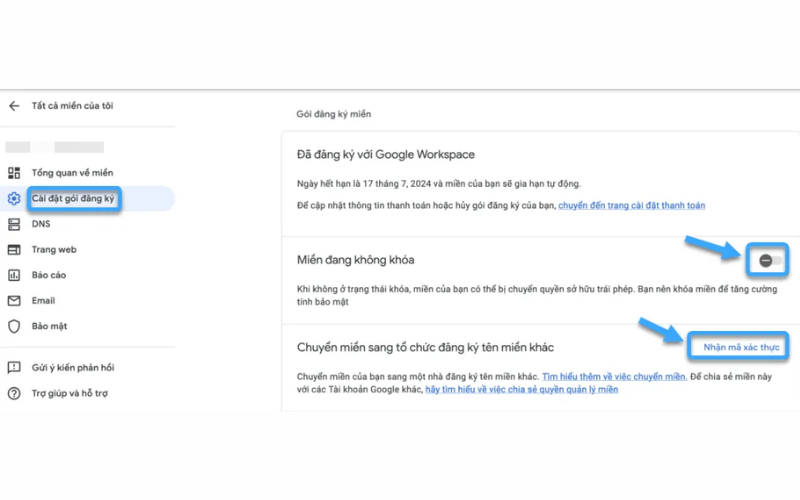This screenshot has width=800, height=500.
Task: Click the Gửi ý kiến phản hồi icon
Action: (x=14, y=368)
